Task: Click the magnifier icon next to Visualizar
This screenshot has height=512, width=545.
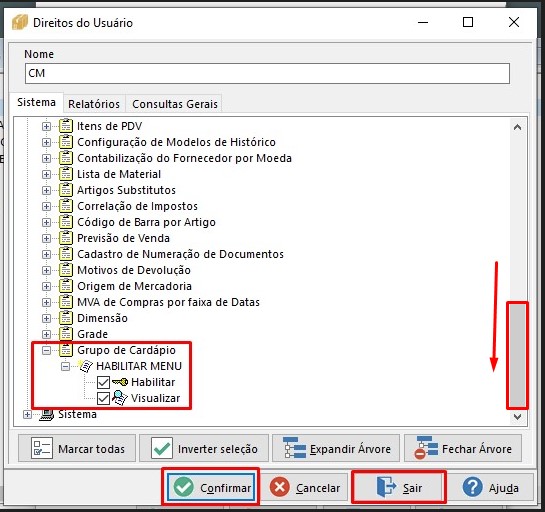Action: tap(120, 398)
